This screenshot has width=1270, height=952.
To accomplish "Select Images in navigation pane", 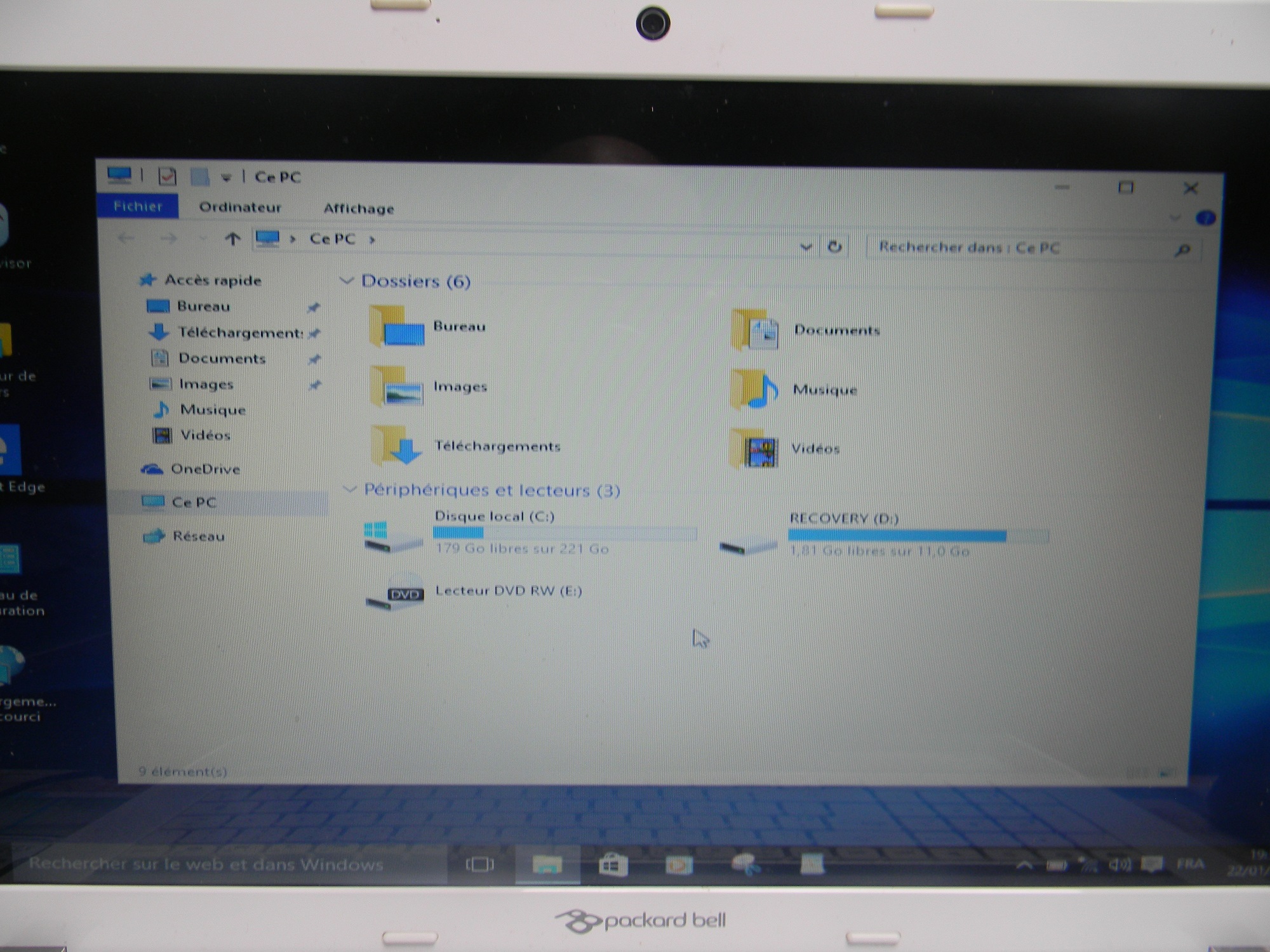I will [206, 384].
